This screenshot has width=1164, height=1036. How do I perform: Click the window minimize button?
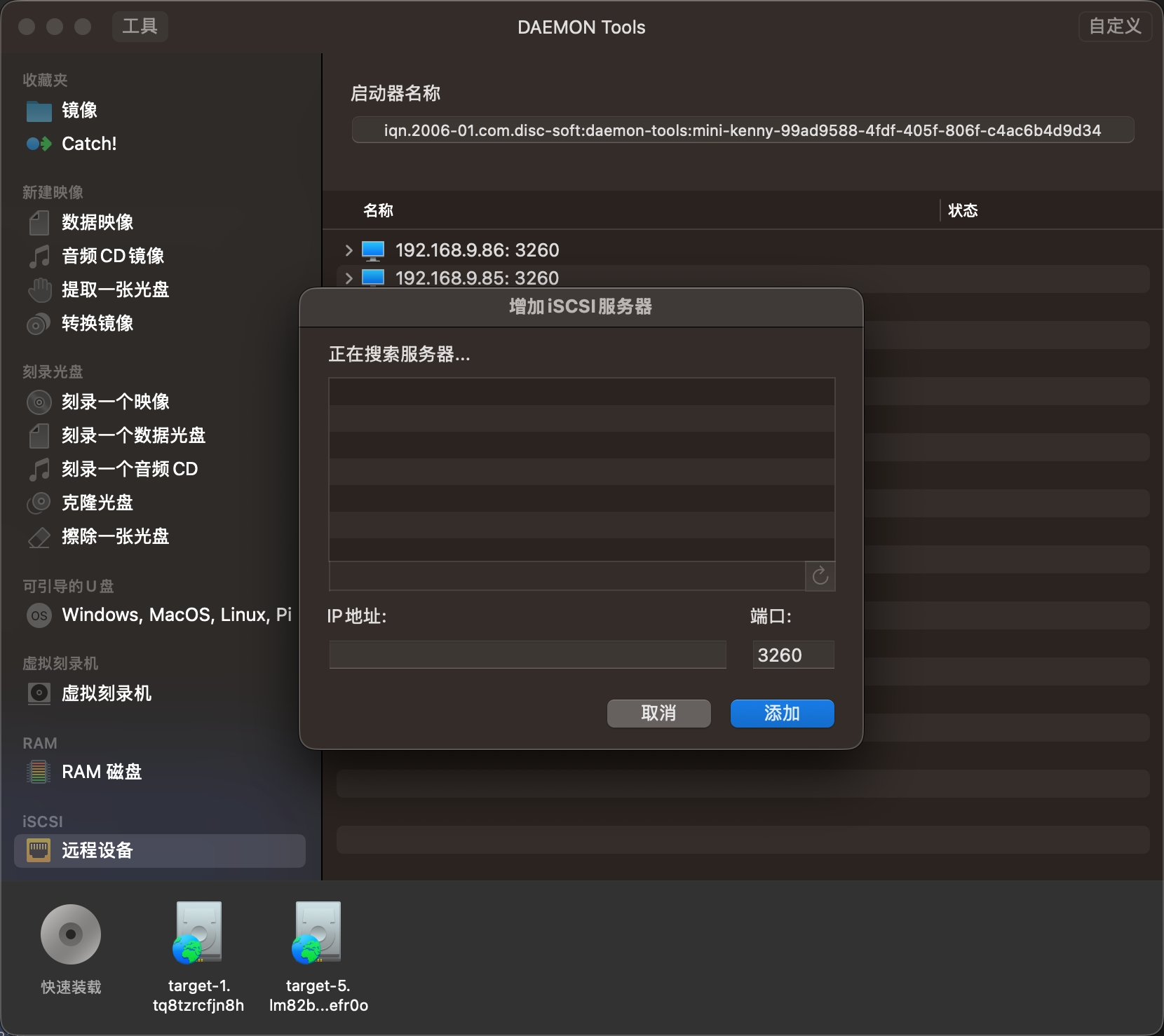click(55, 27)
